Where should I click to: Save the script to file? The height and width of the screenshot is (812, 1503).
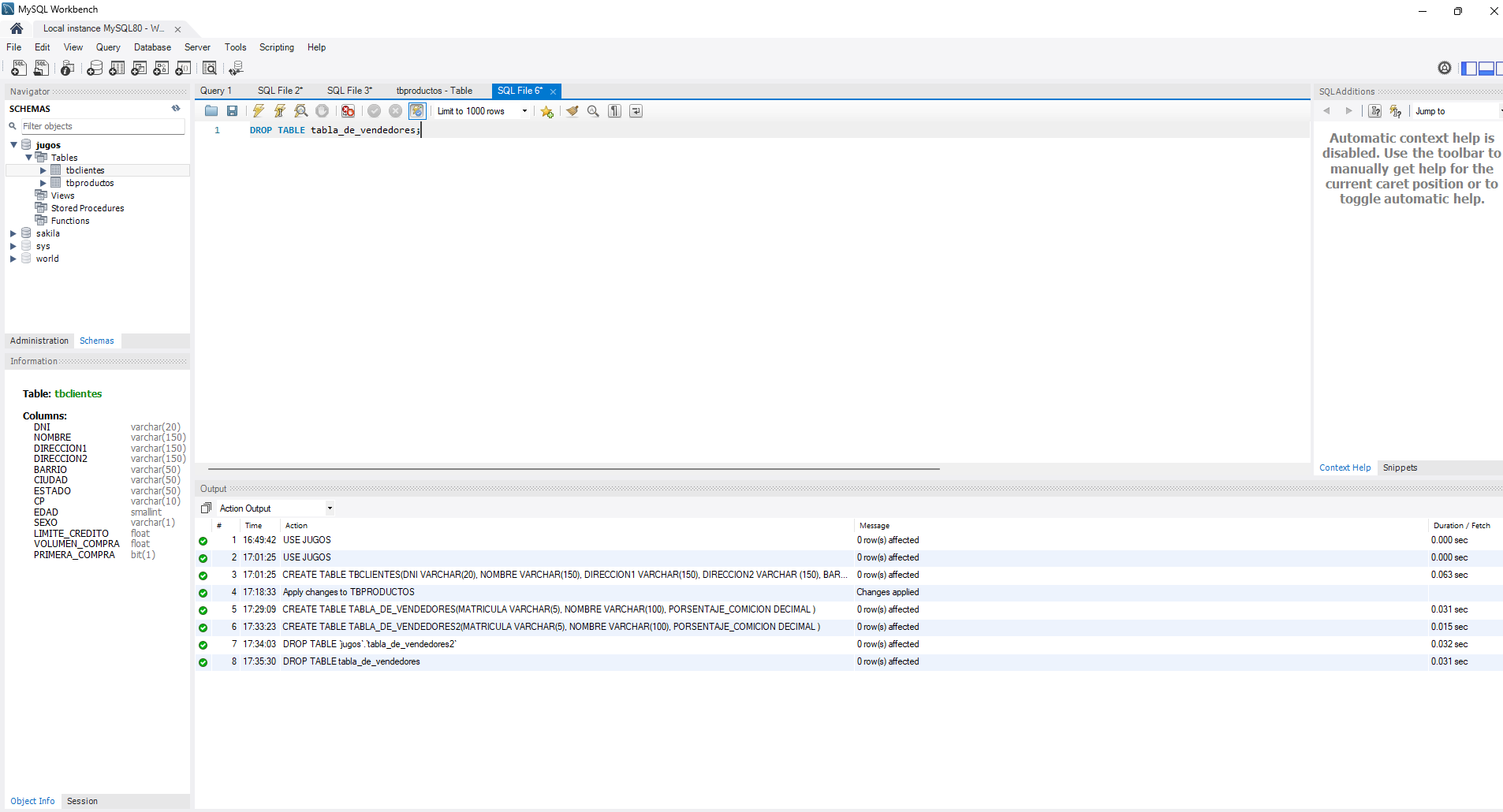(x=232, y=111)
